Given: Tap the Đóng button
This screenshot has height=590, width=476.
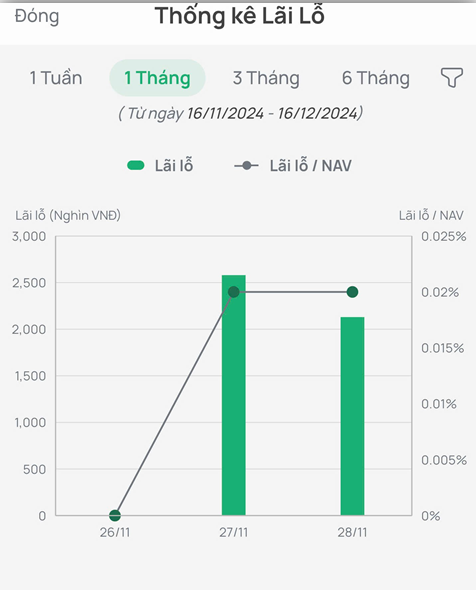Looking at the screenshot, I should 37,16.
